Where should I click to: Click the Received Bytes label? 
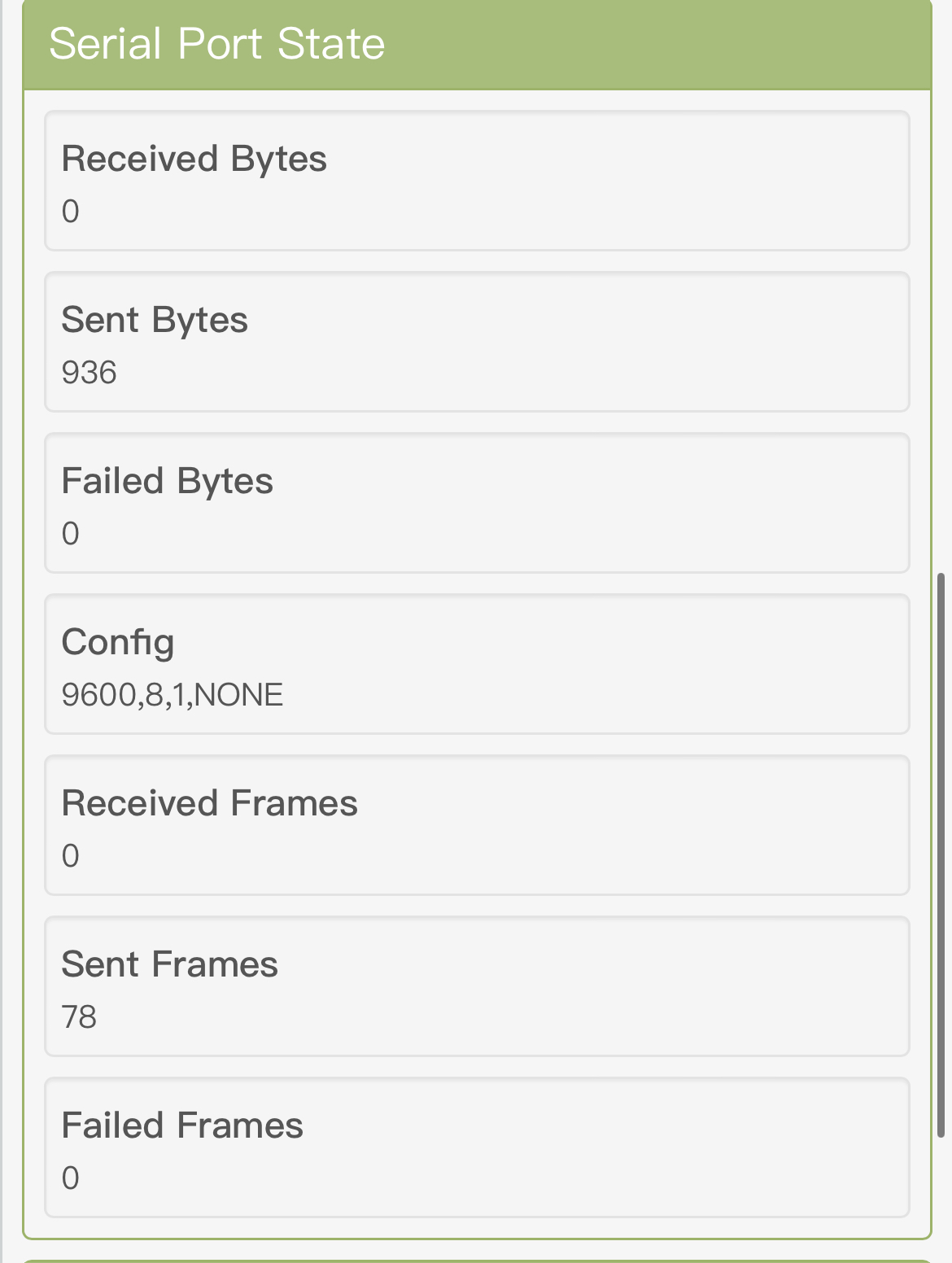(x=194, y=159)
